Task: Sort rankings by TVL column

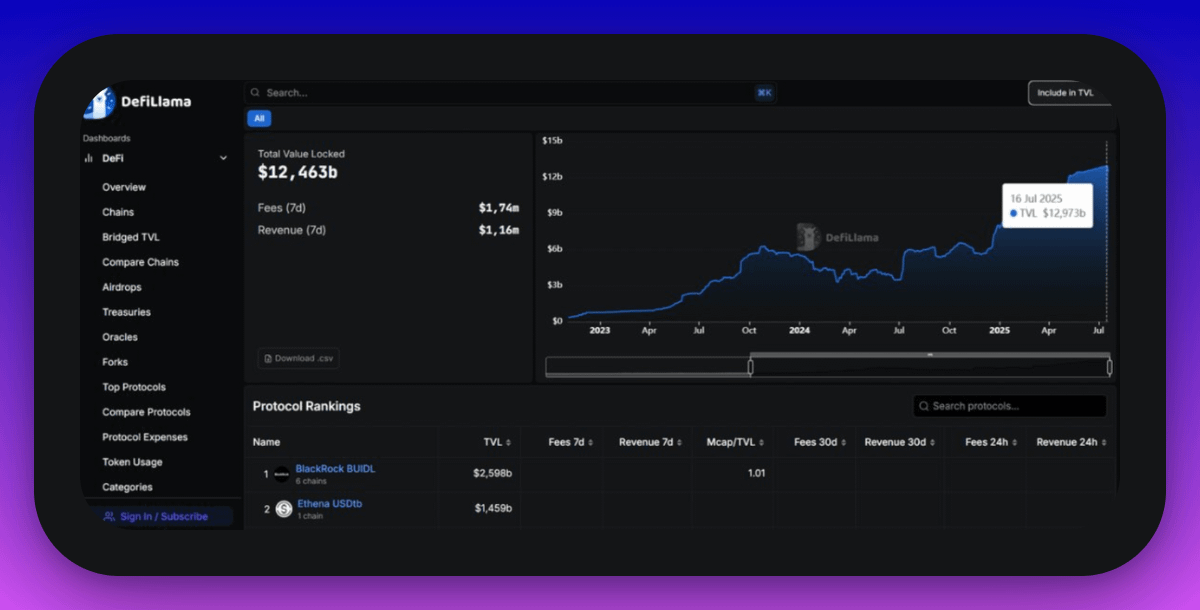Action: 497,442
